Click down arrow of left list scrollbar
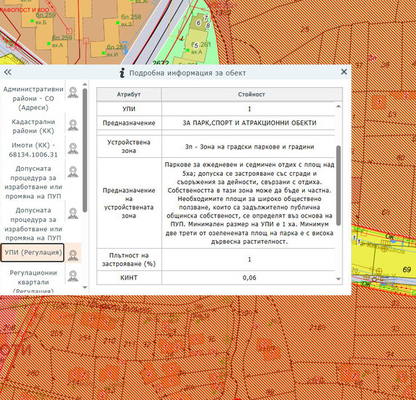This screenshot has height=400, width=416. coord(85,287)
